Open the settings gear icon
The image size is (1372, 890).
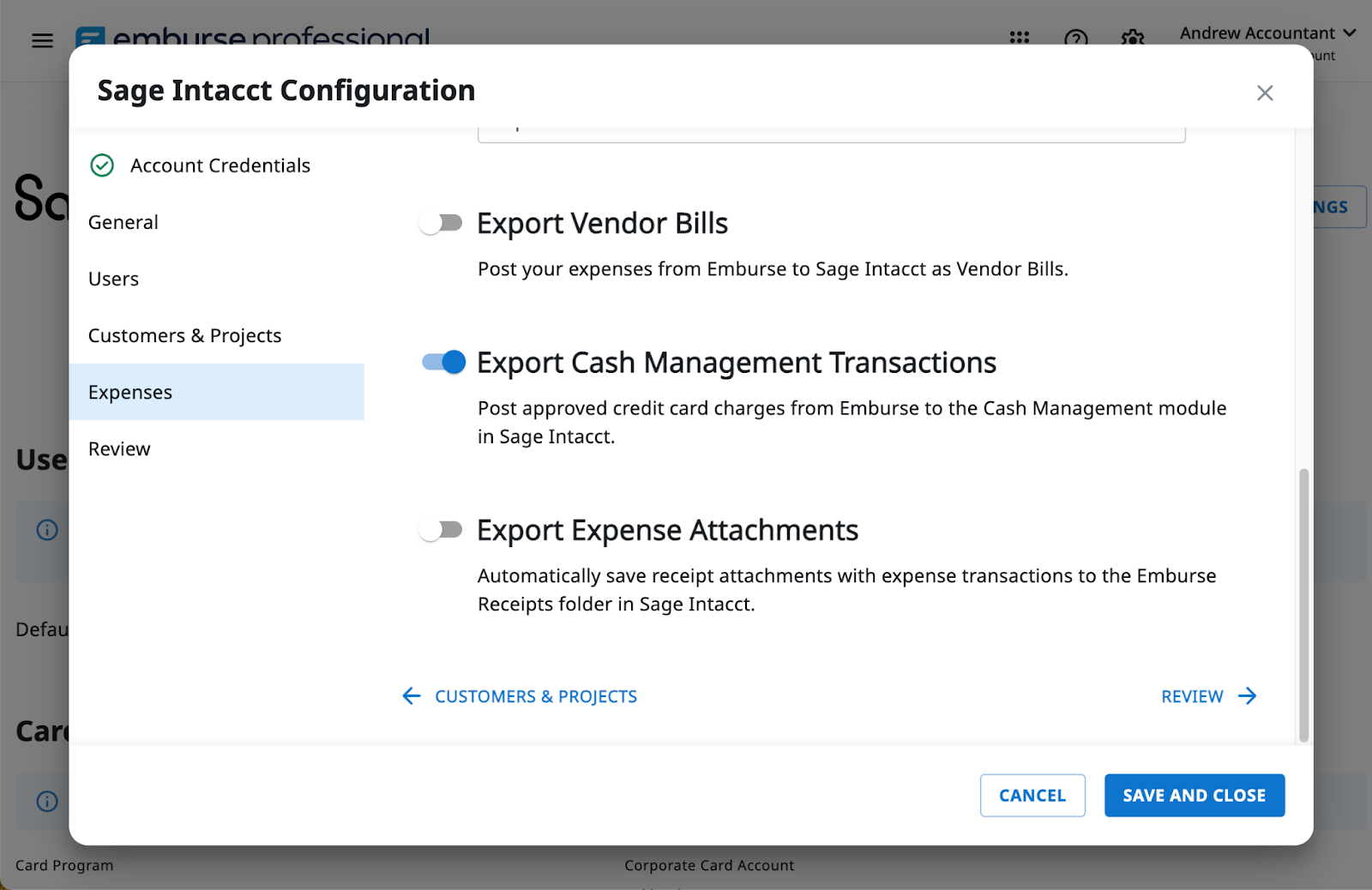point(1133,39)
